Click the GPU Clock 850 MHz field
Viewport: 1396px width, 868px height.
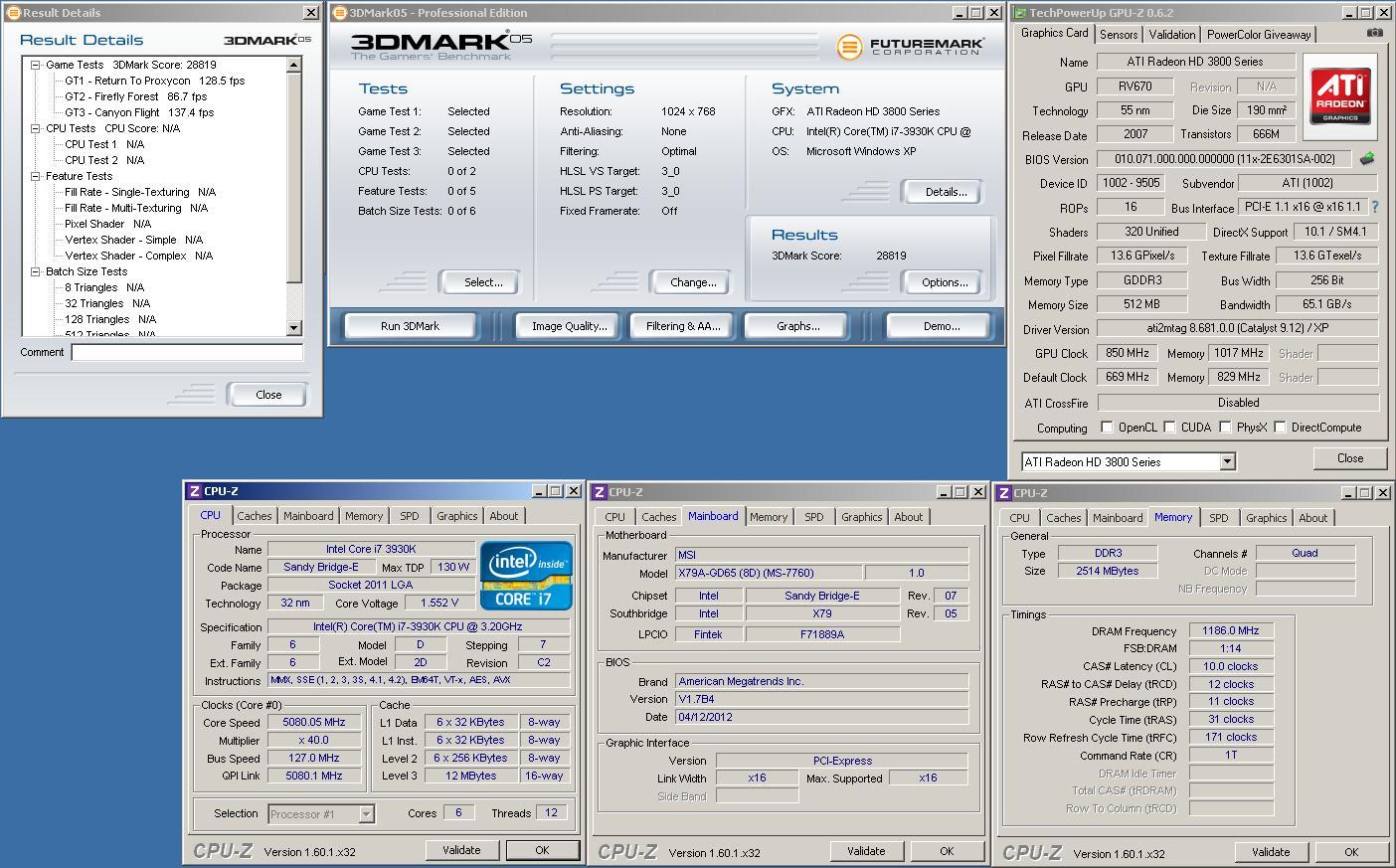(x=1127, y=353)
